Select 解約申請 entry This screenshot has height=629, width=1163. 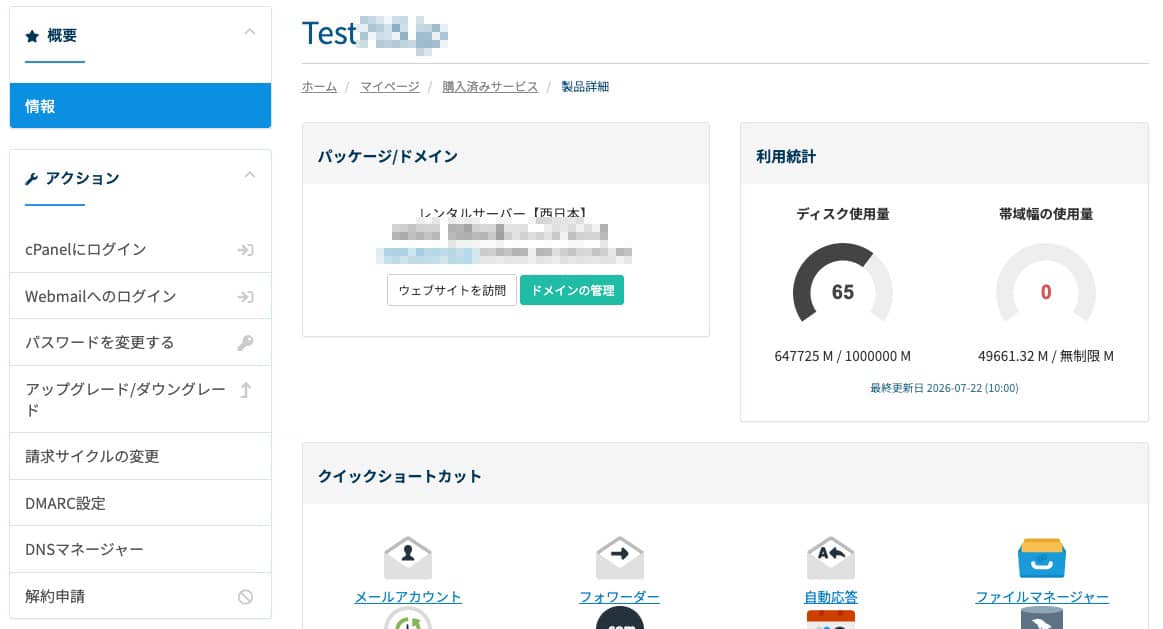click(x=140, y=596)
